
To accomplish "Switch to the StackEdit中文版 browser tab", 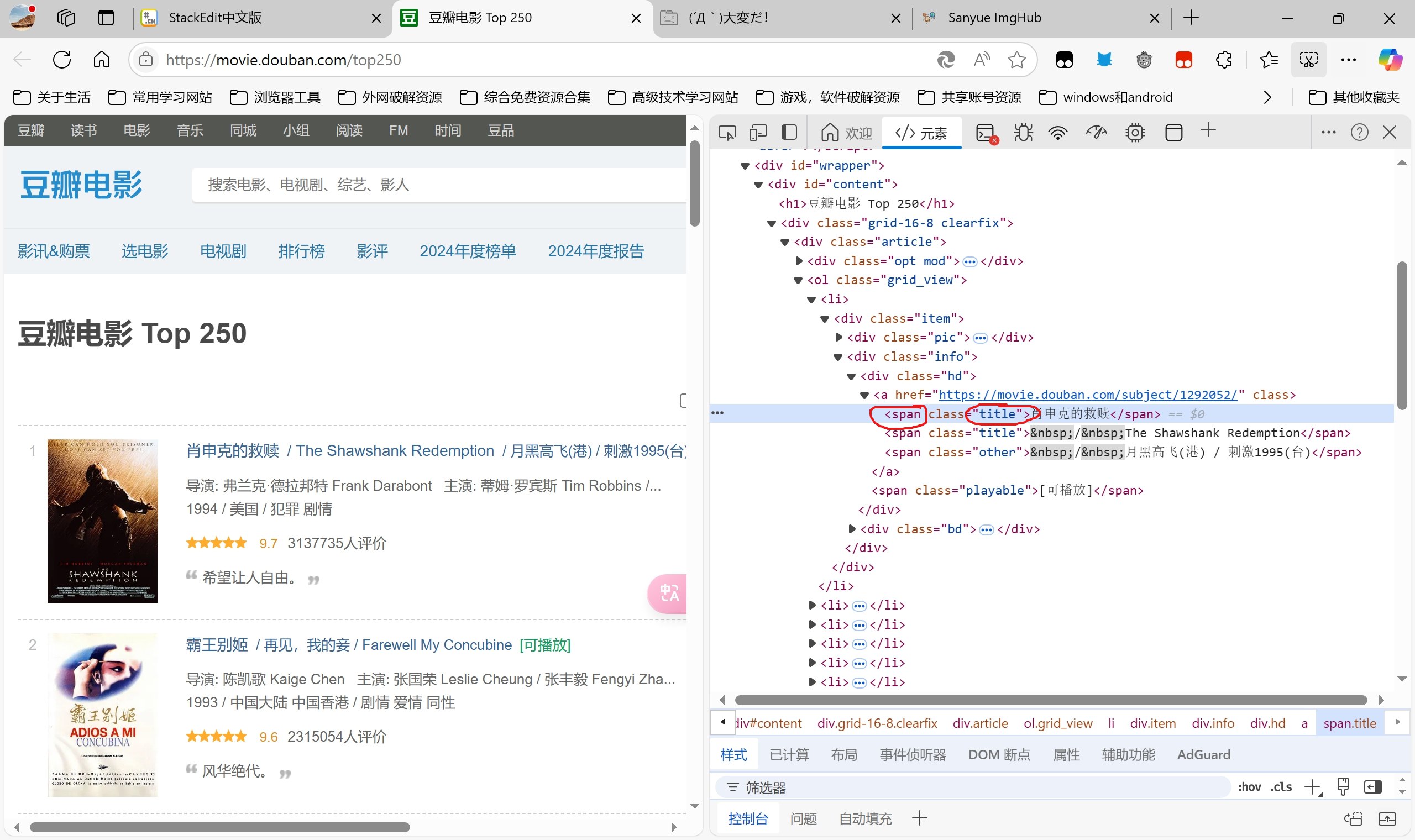I will (x=215, y=18).
